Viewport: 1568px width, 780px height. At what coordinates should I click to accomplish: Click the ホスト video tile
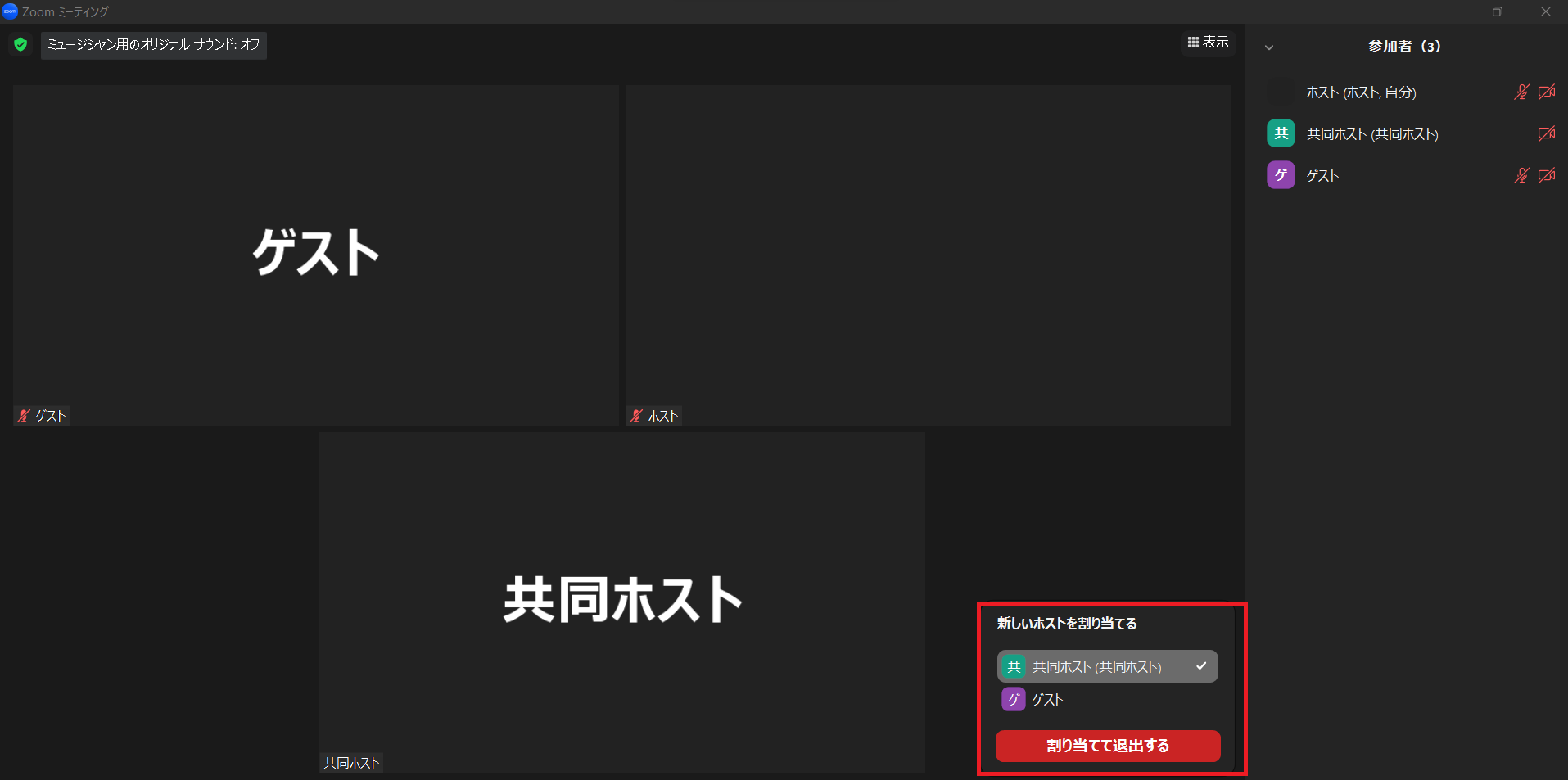click(928, 254)
